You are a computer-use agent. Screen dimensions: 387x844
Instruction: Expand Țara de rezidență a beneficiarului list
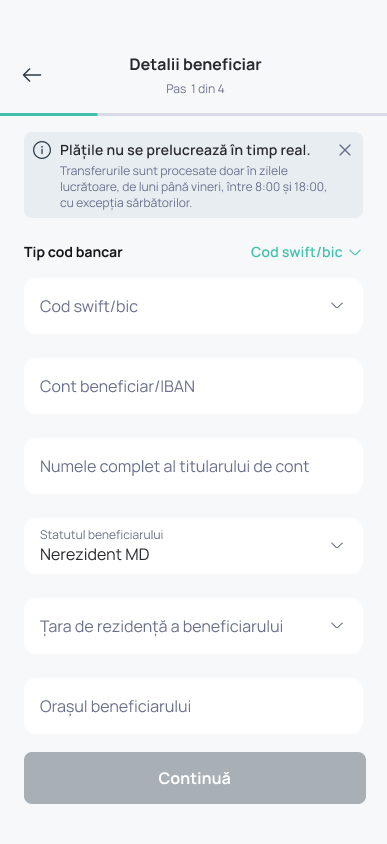[193, 626]
